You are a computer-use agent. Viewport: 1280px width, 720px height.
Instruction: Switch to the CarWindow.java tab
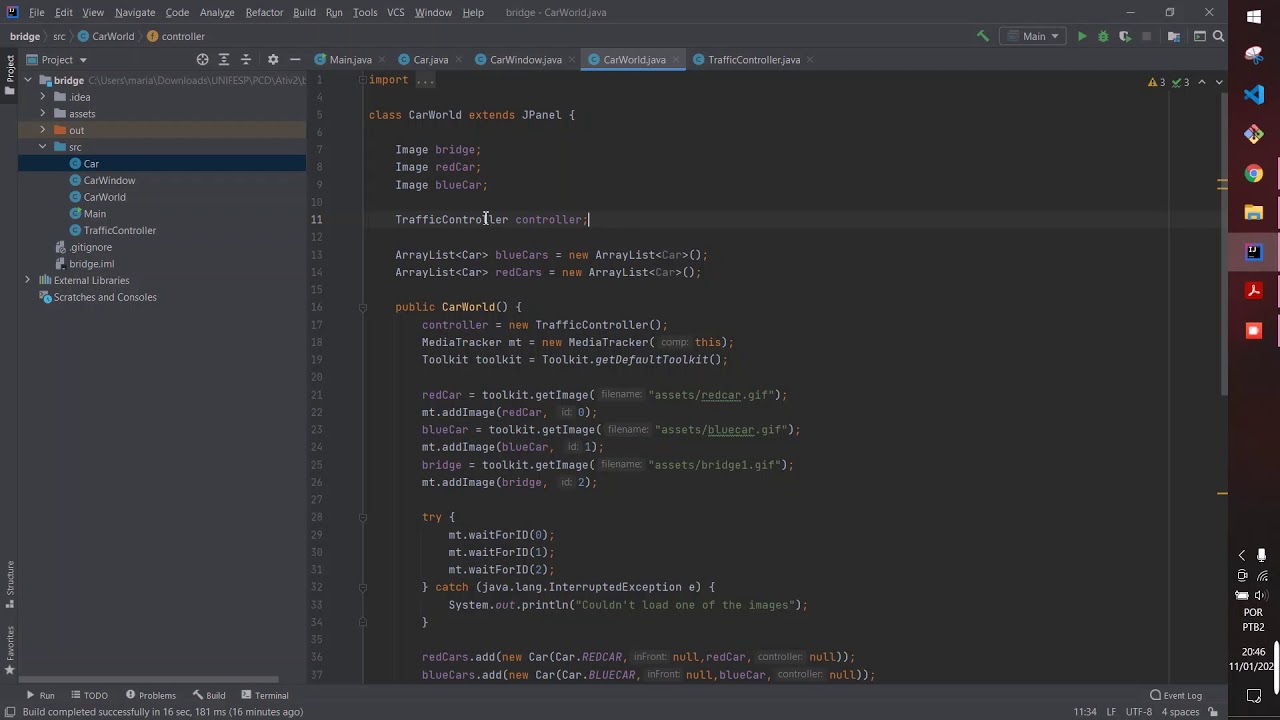click(x=525, y=60)
